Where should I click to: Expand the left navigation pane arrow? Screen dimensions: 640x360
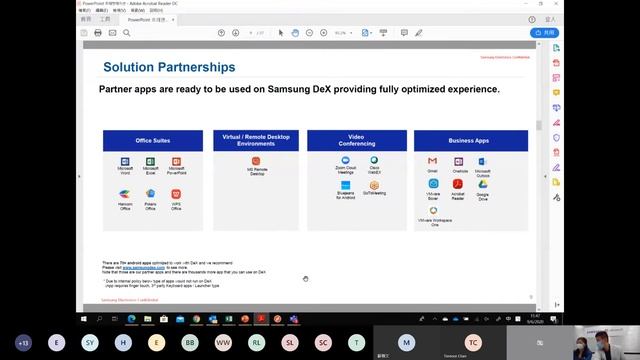(x=79, y=176)
